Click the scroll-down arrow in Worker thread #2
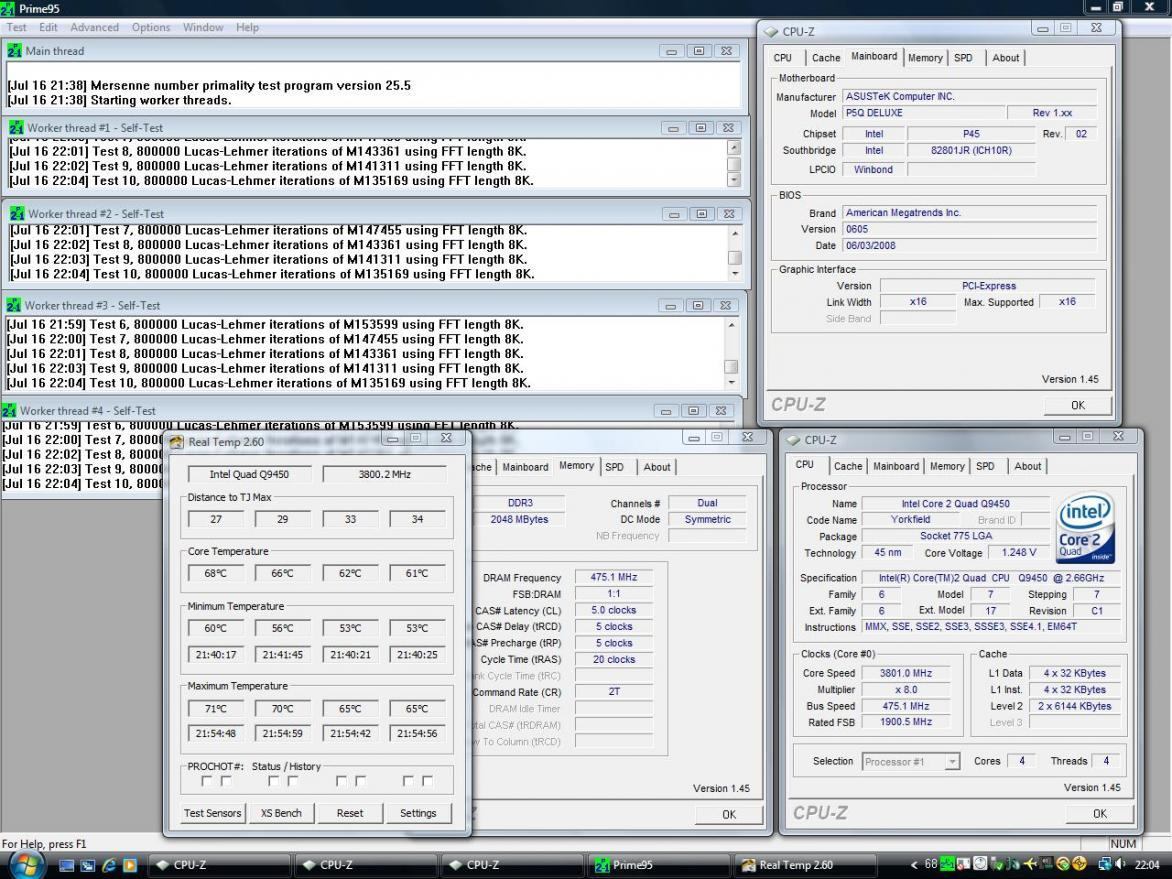Image resolution: width=1172 pixels, height=879 pixels. (735, 274)
